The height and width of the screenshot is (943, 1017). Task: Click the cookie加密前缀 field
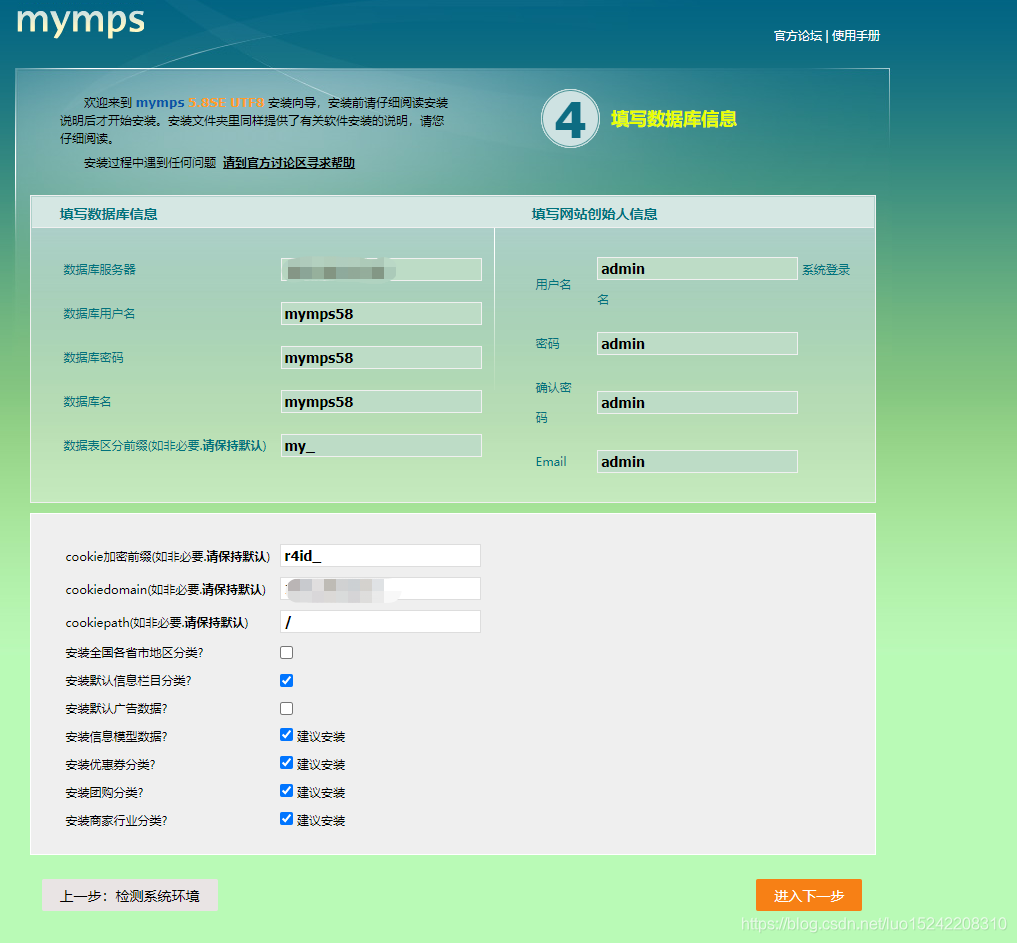381,556
